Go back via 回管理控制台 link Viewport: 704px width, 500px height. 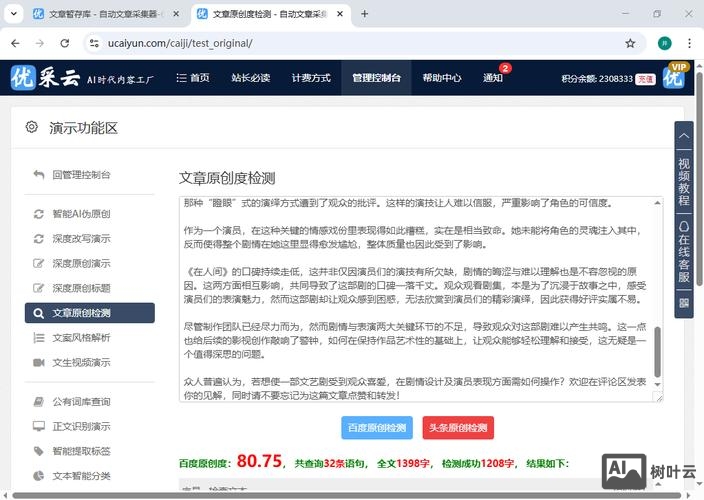[x=81, y=175]
